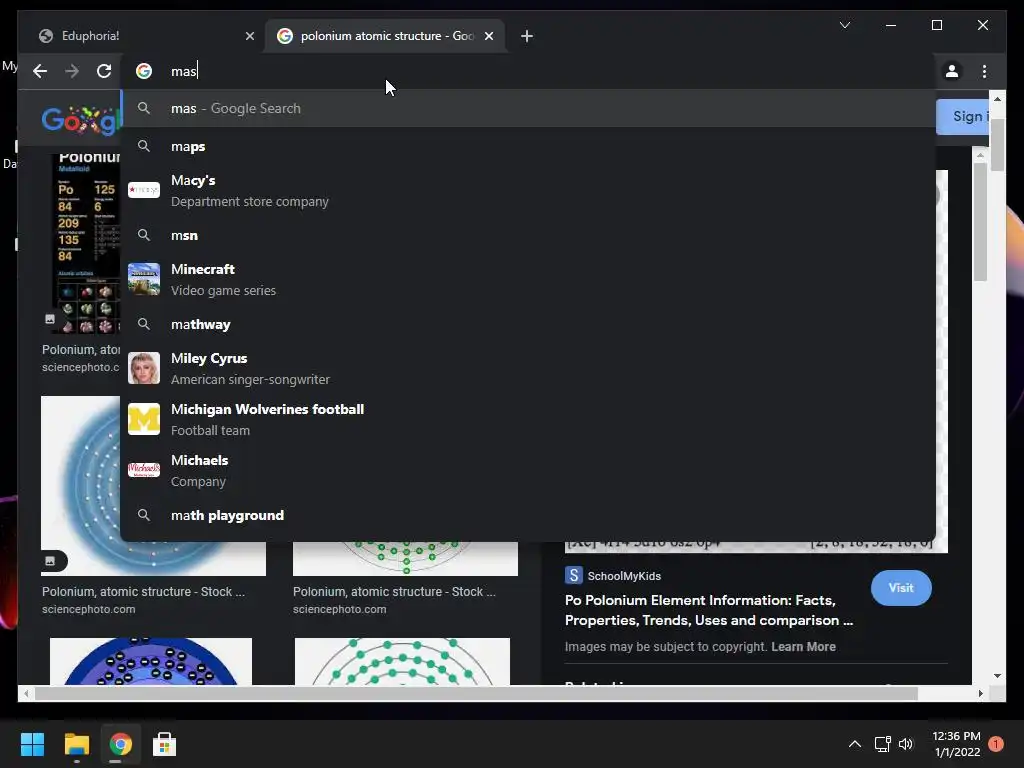Viewport: 1024px width, 768px height.
Task: Go back using the browser back arrow
Action: tap(40, 71)
